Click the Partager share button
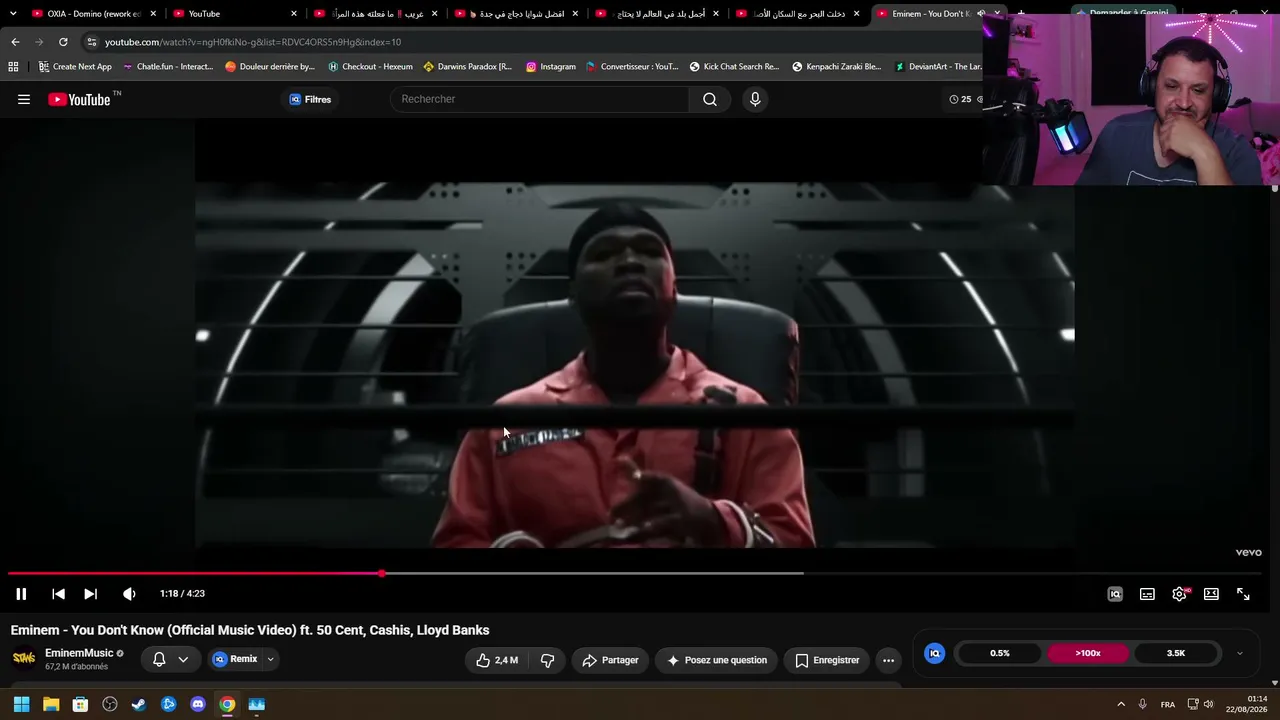The image size is (1280, 720). click(610, 660)
